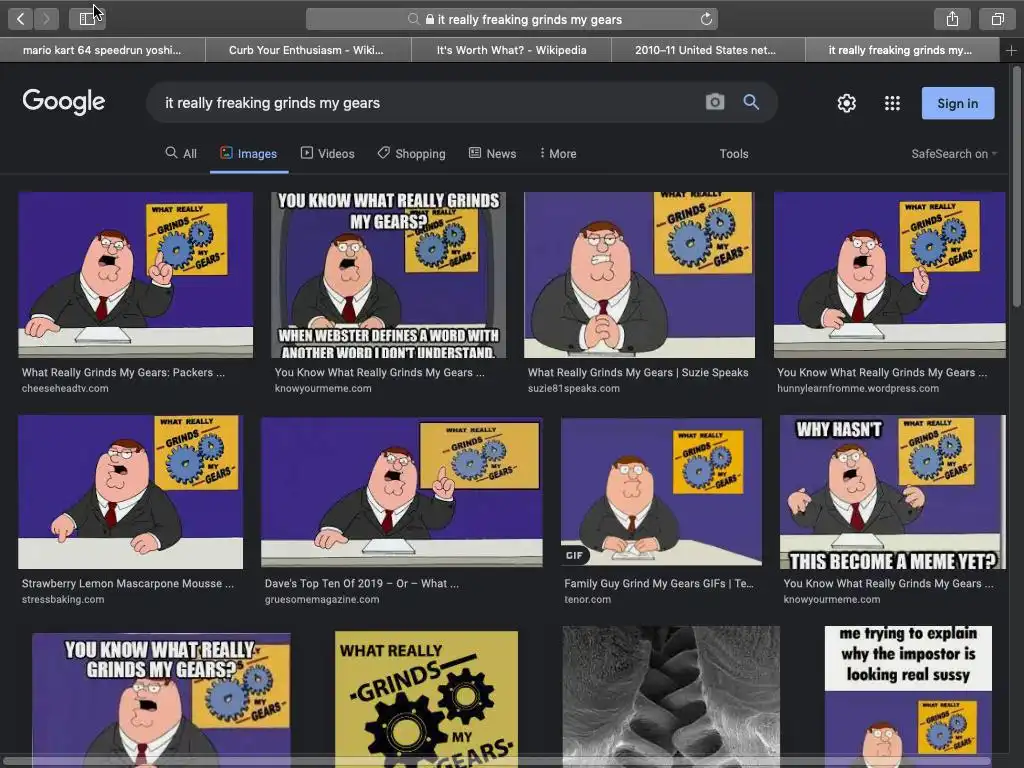Click the Safari forward arrow

pyautogui.click(x=46, y=19)
